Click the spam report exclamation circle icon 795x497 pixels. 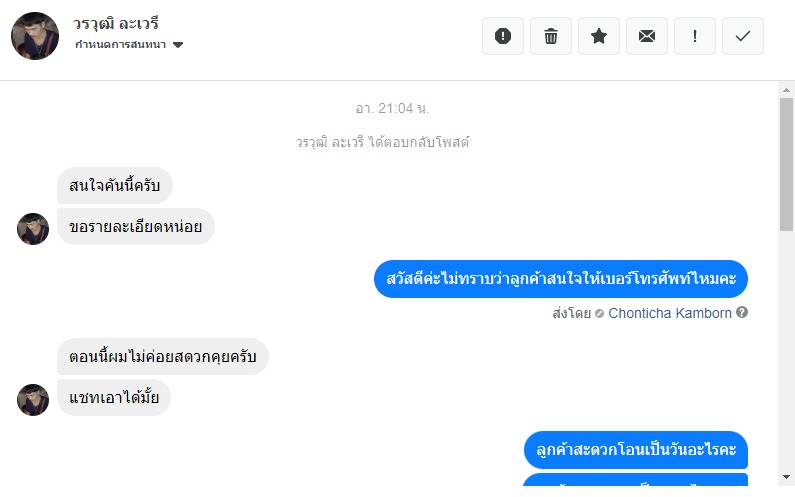tap(503, 36)
